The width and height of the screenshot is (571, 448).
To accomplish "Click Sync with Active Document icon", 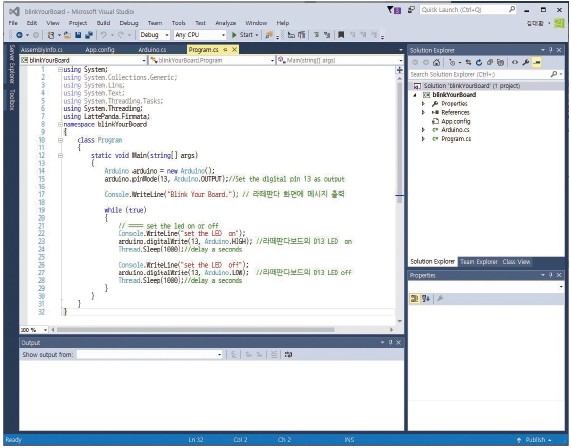I will [468, 63].
